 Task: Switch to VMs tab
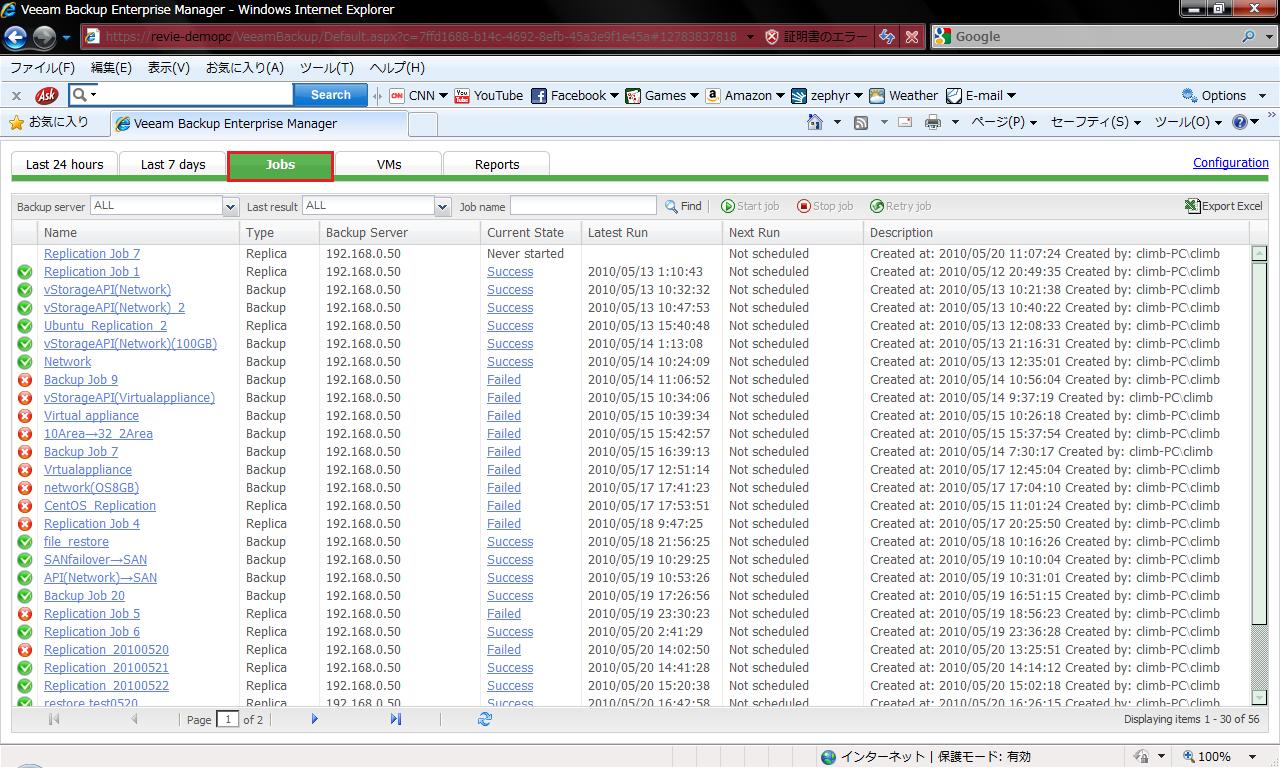click(389, 165)
